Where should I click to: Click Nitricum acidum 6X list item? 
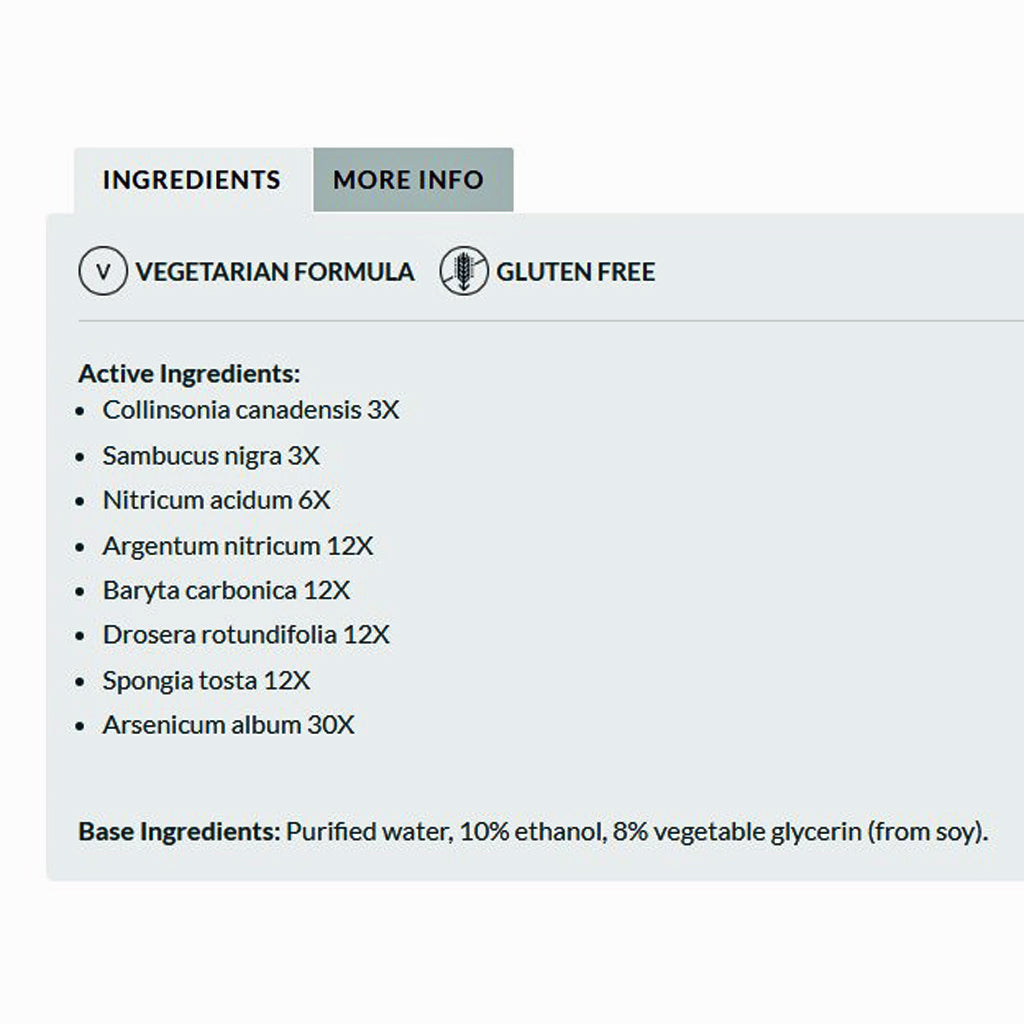pyautogui.click(x=216, y=500)
